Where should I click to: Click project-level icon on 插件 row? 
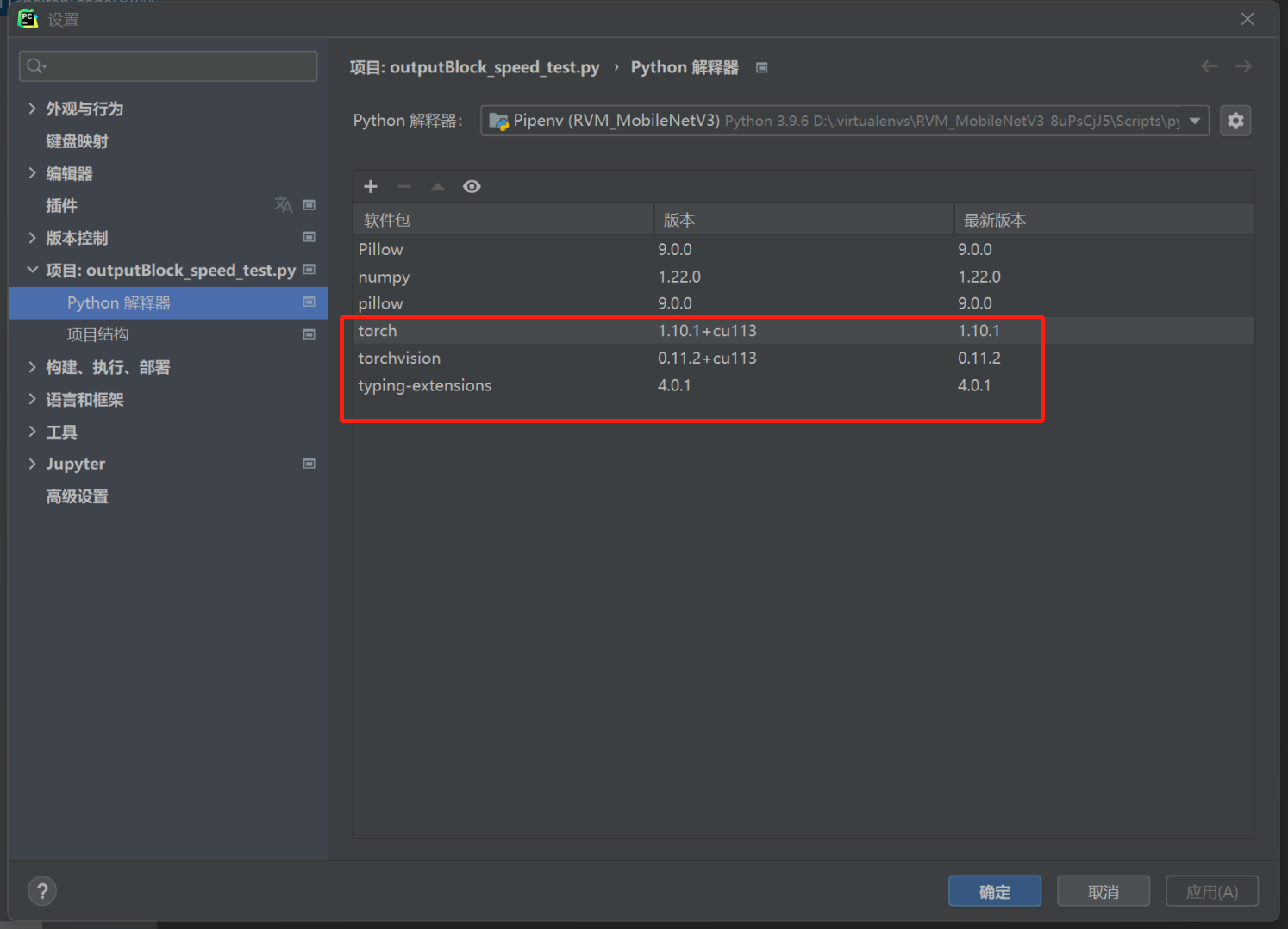pyautogui.click(x=309, y=205)
